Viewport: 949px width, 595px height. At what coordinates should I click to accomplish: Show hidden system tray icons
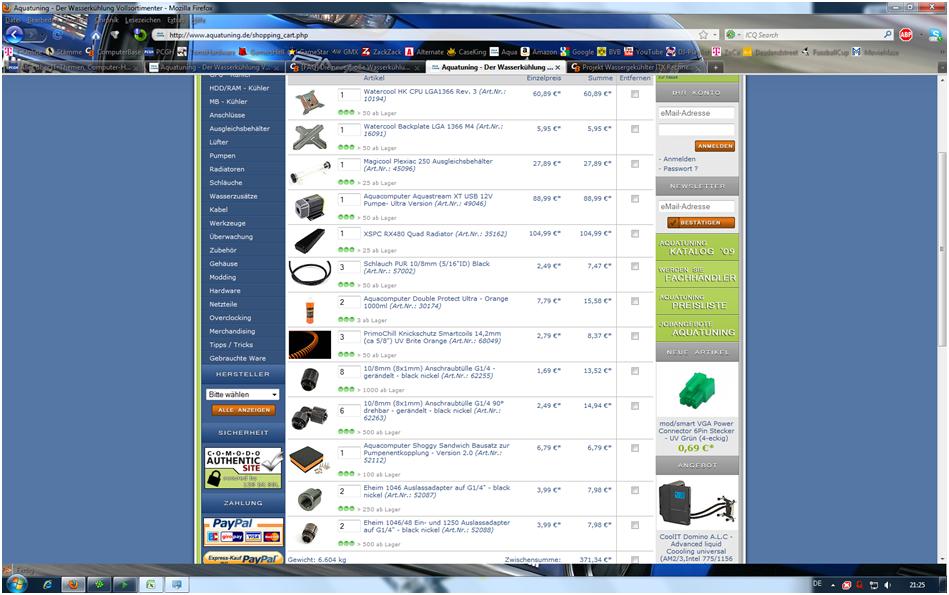tap(833, 585)
